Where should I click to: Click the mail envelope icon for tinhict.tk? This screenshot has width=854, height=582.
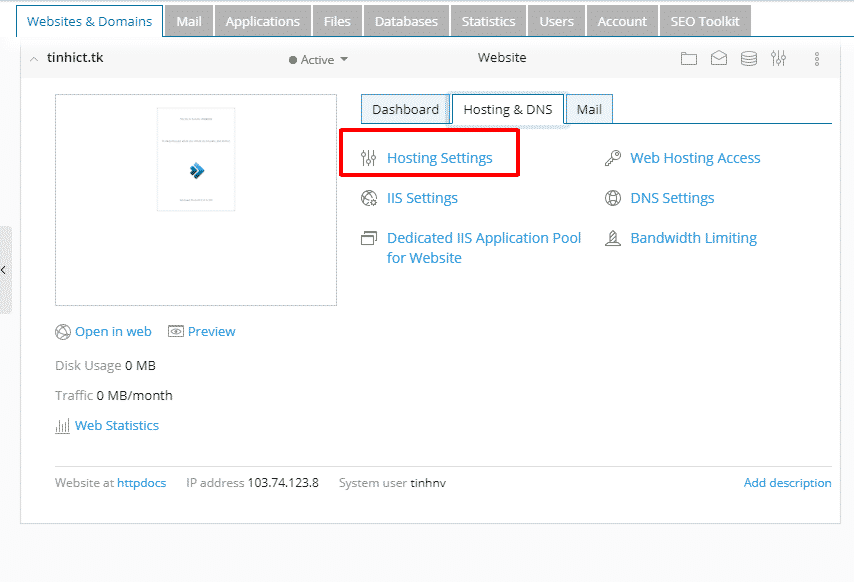pos(719,58)
